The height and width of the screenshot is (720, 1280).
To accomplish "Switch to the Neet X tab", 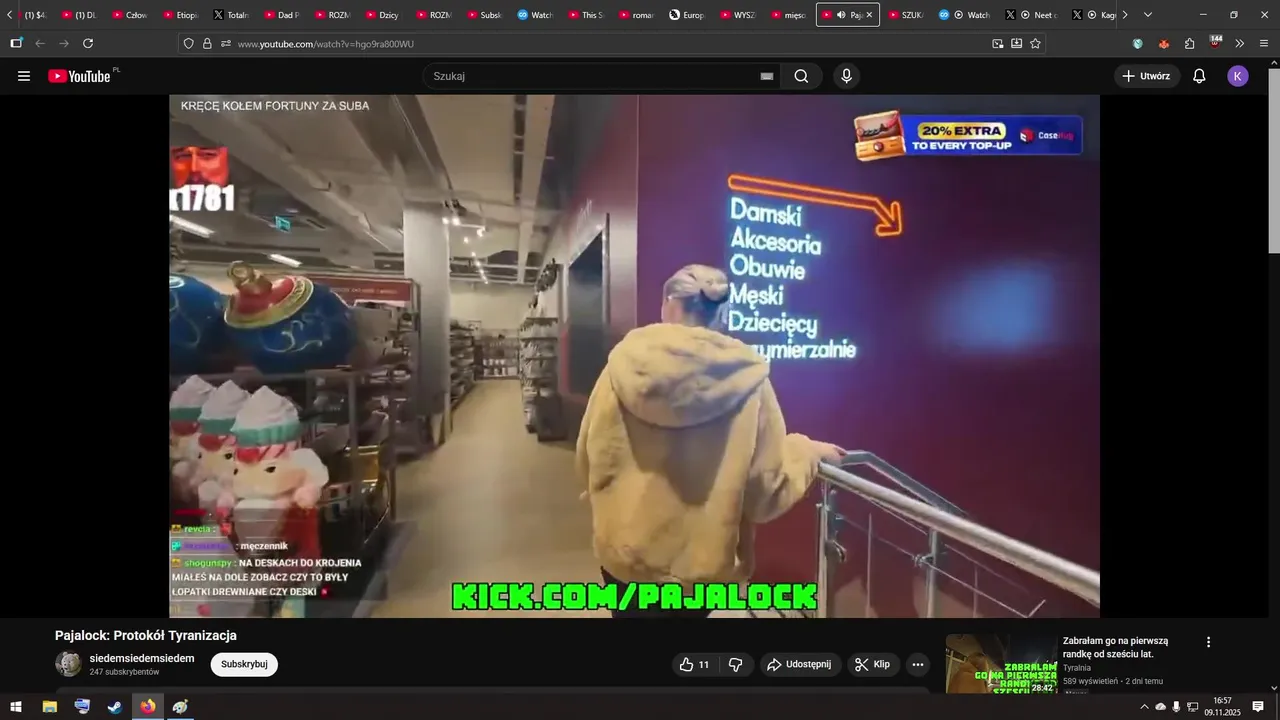I will point(1031,15).
